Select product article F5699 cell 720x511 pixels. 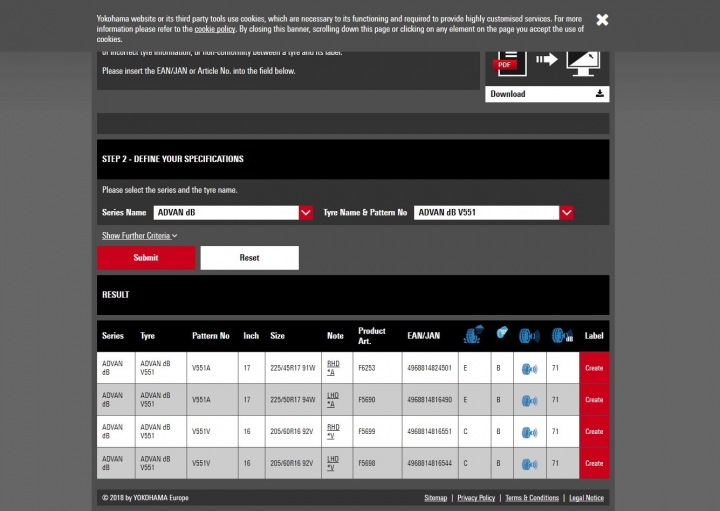pos(377,431)
